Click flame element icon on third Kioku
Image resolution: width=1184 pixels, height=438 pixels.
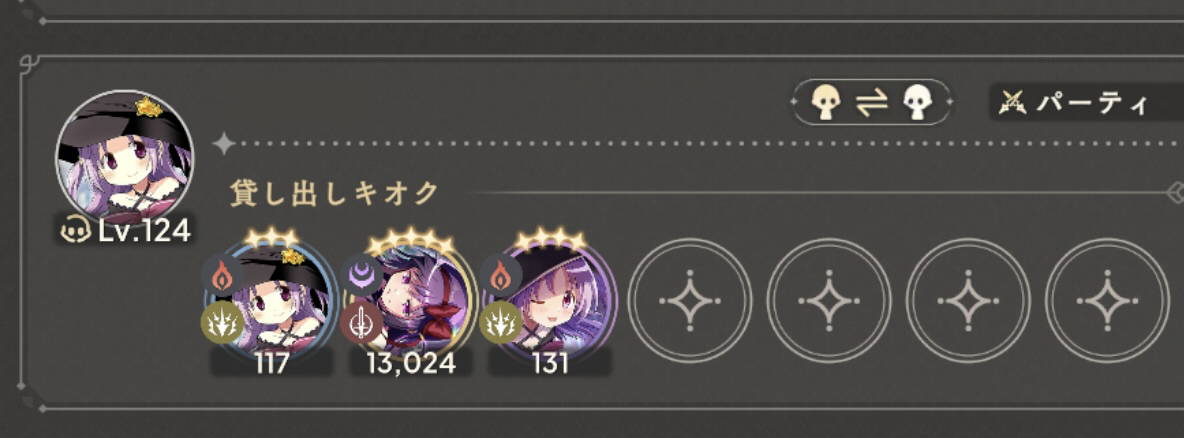tap(500, 276)
